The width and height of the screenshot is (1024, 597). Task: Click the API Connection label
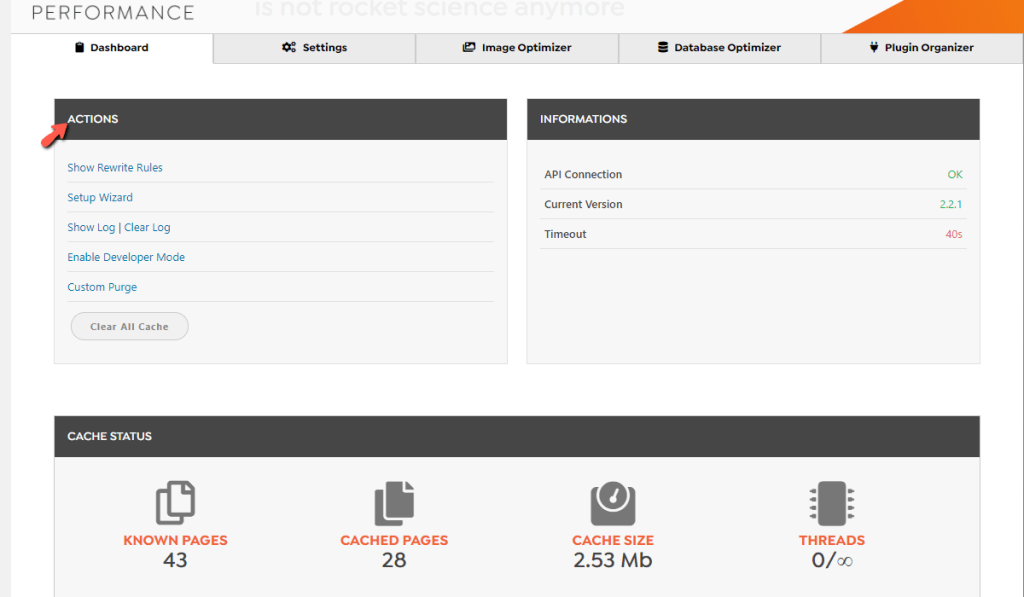[583, 174]
